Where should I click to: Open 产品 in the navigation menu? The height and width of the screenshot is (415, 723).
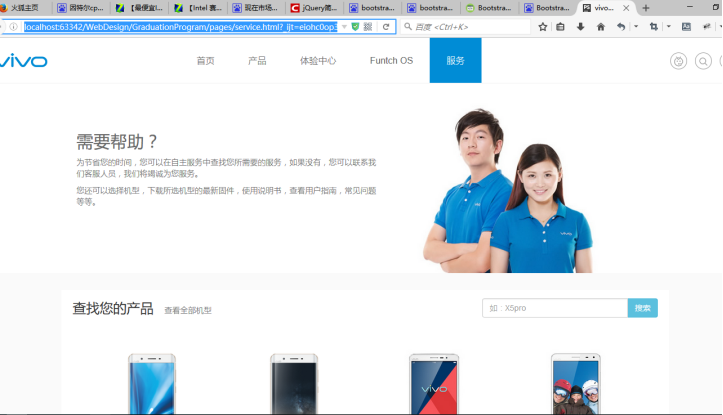257,60
